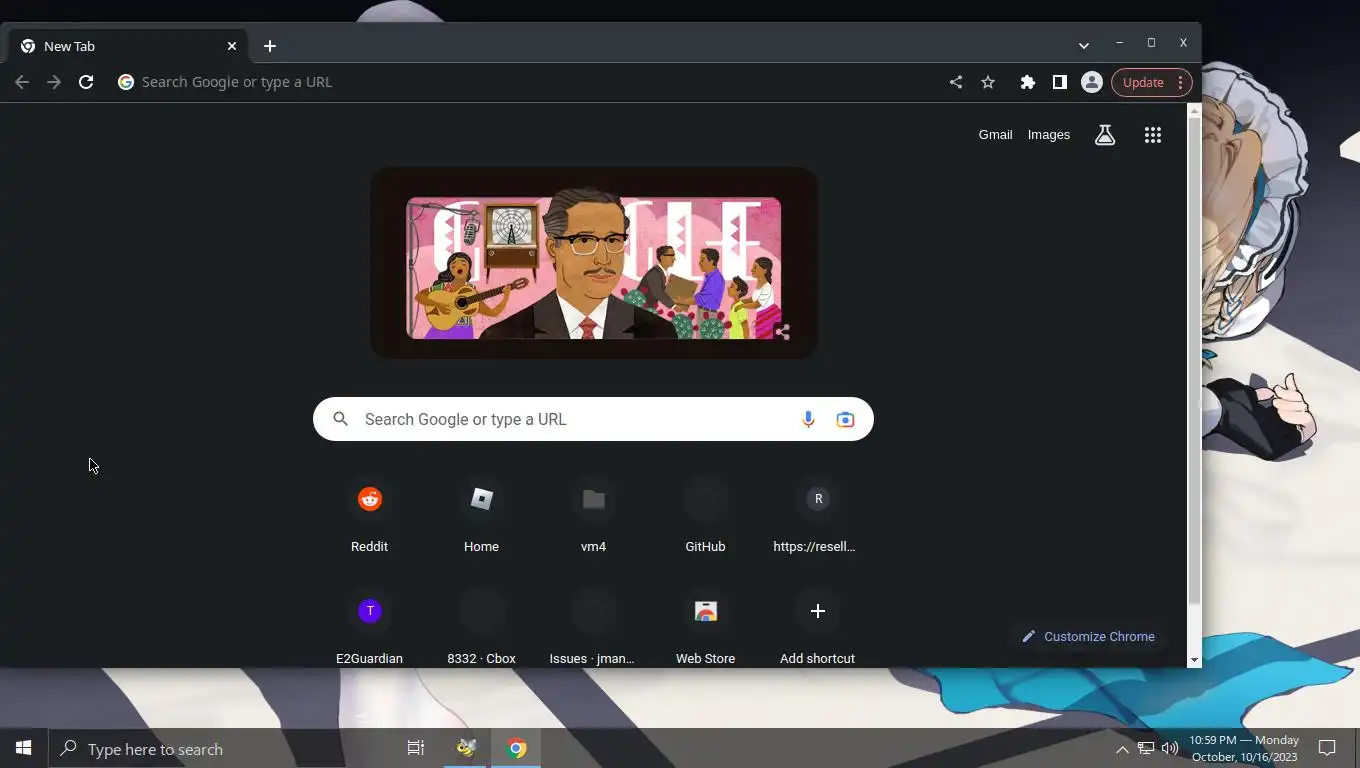Open the notification center icon
Screen dimensions: 1360x768
tap(1327, 748)
